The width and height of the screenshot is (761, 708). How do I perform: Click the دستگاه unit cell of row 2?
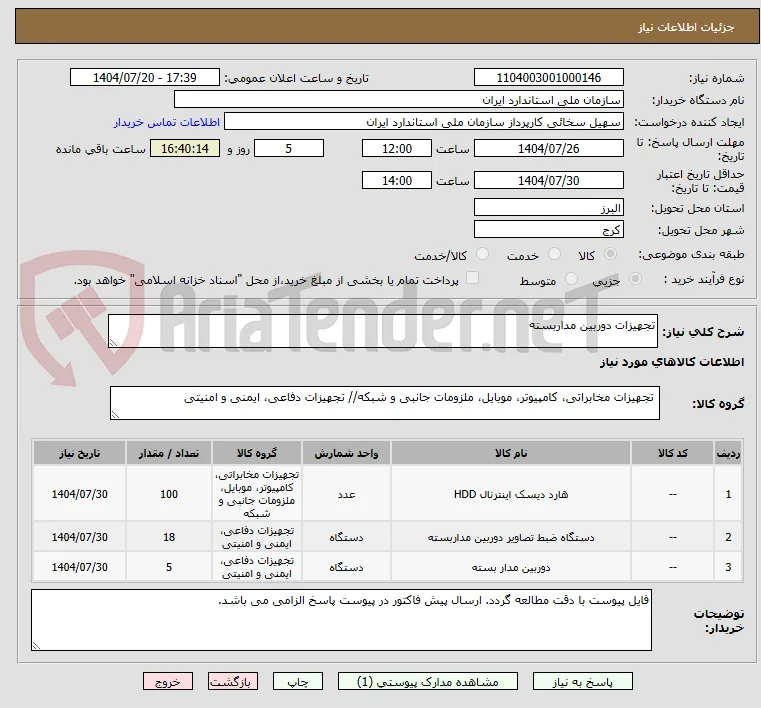point(347,537)
